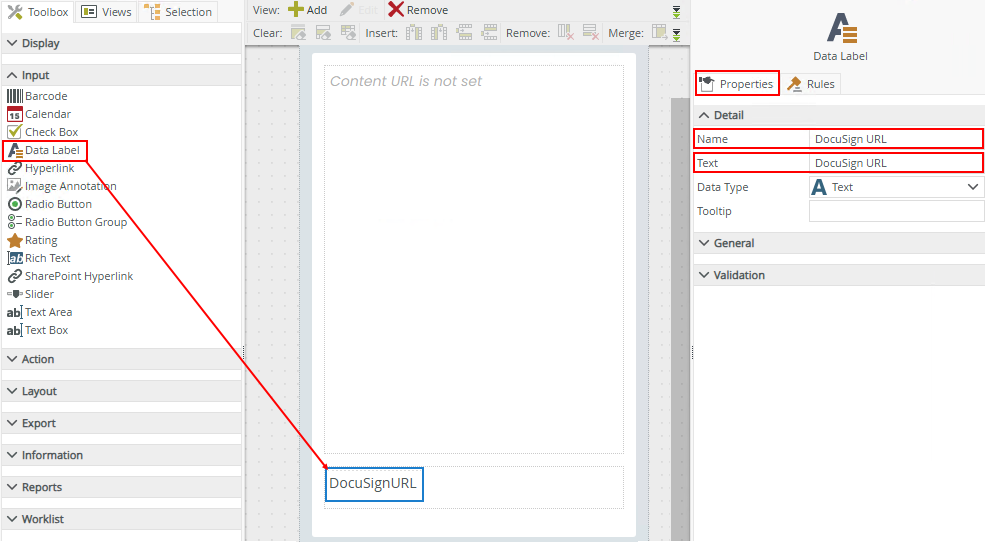Expand the Reports section

click(122, 487)
